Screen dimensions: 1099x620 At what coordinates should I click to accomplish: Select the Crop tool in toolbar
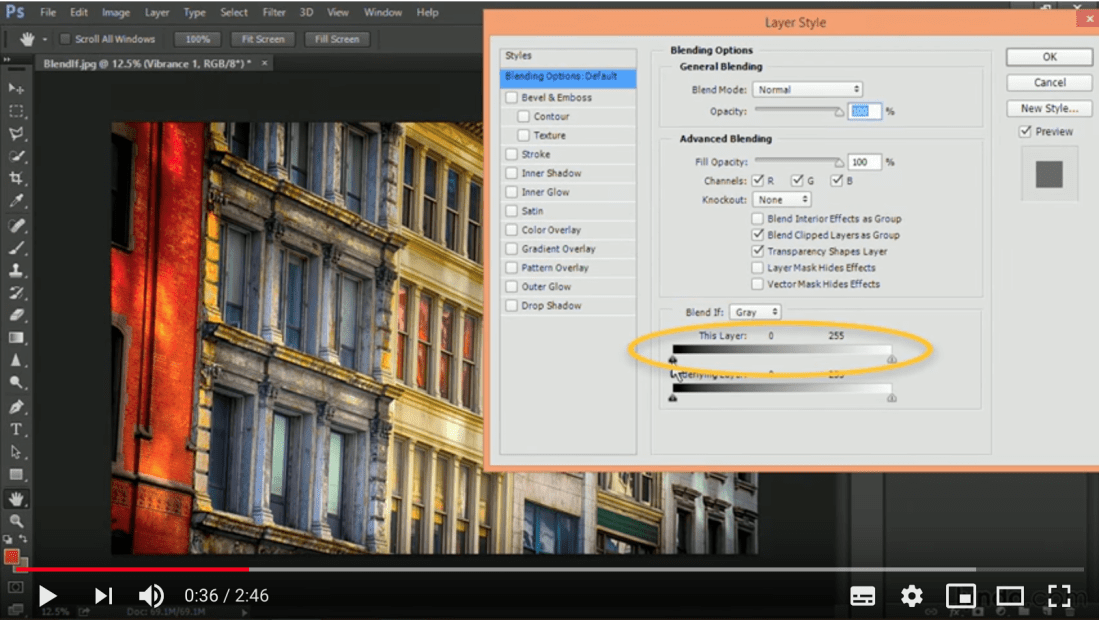[16, 179]
